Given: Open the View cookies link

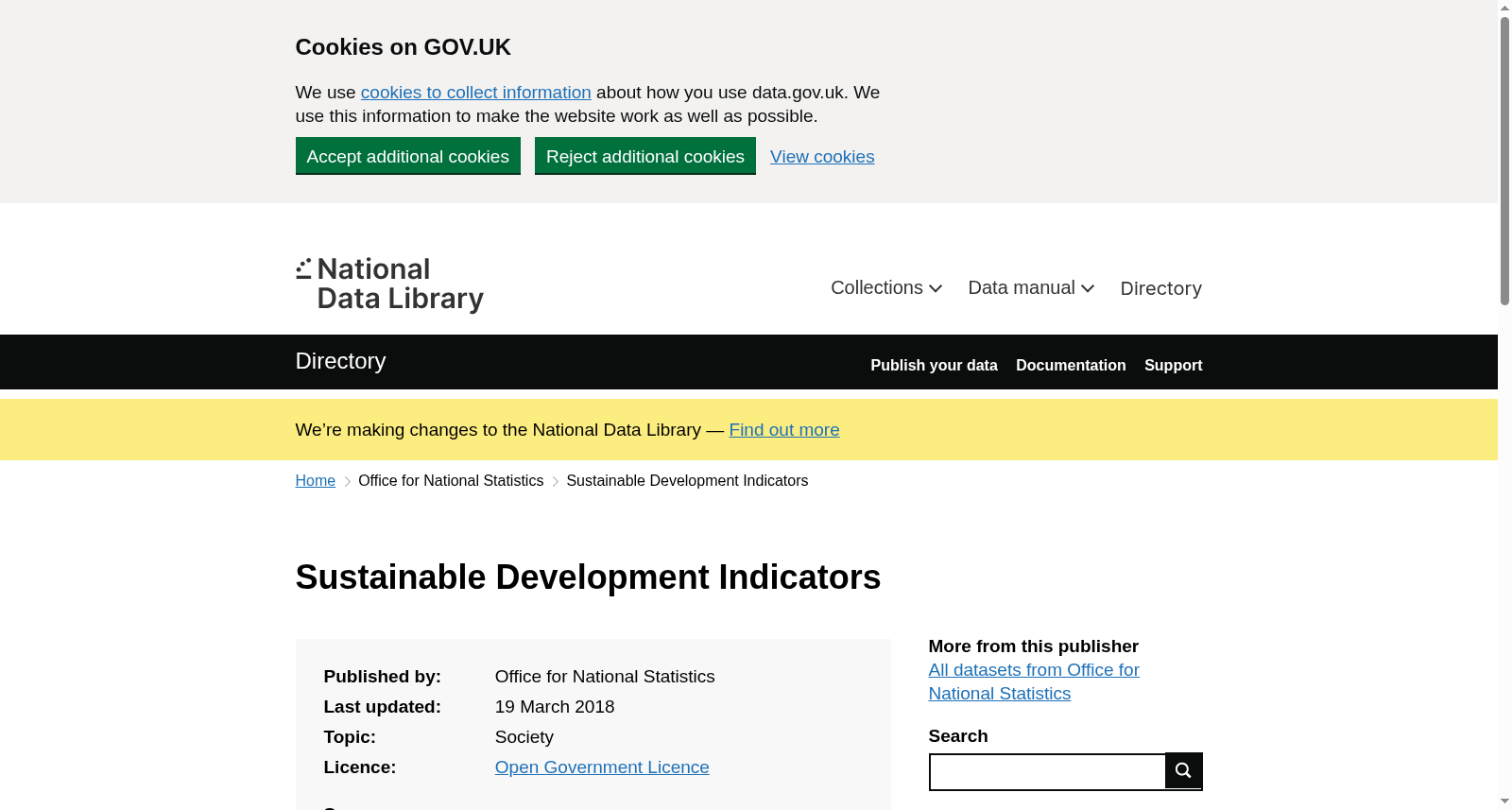Looking at the screenshot, I should pyautogui.click(x=822, y=157).
